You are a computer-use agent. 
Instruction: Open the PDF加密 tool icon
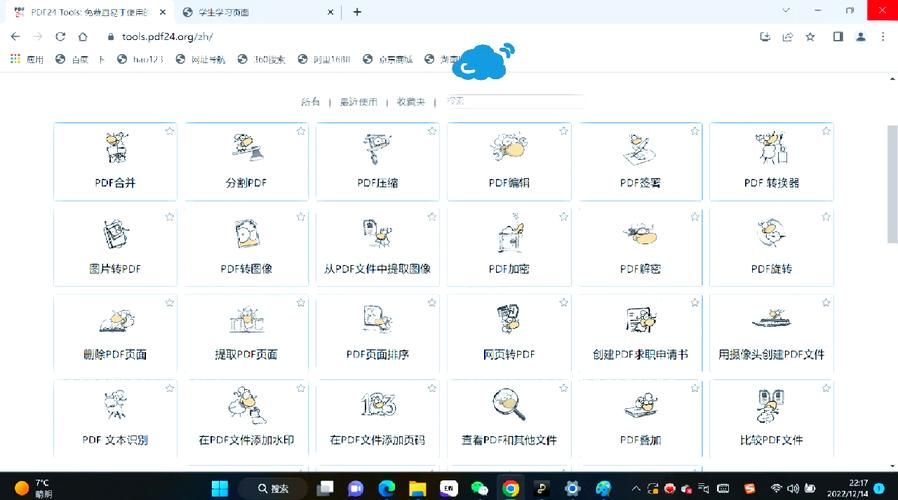[x=510, y=233]
